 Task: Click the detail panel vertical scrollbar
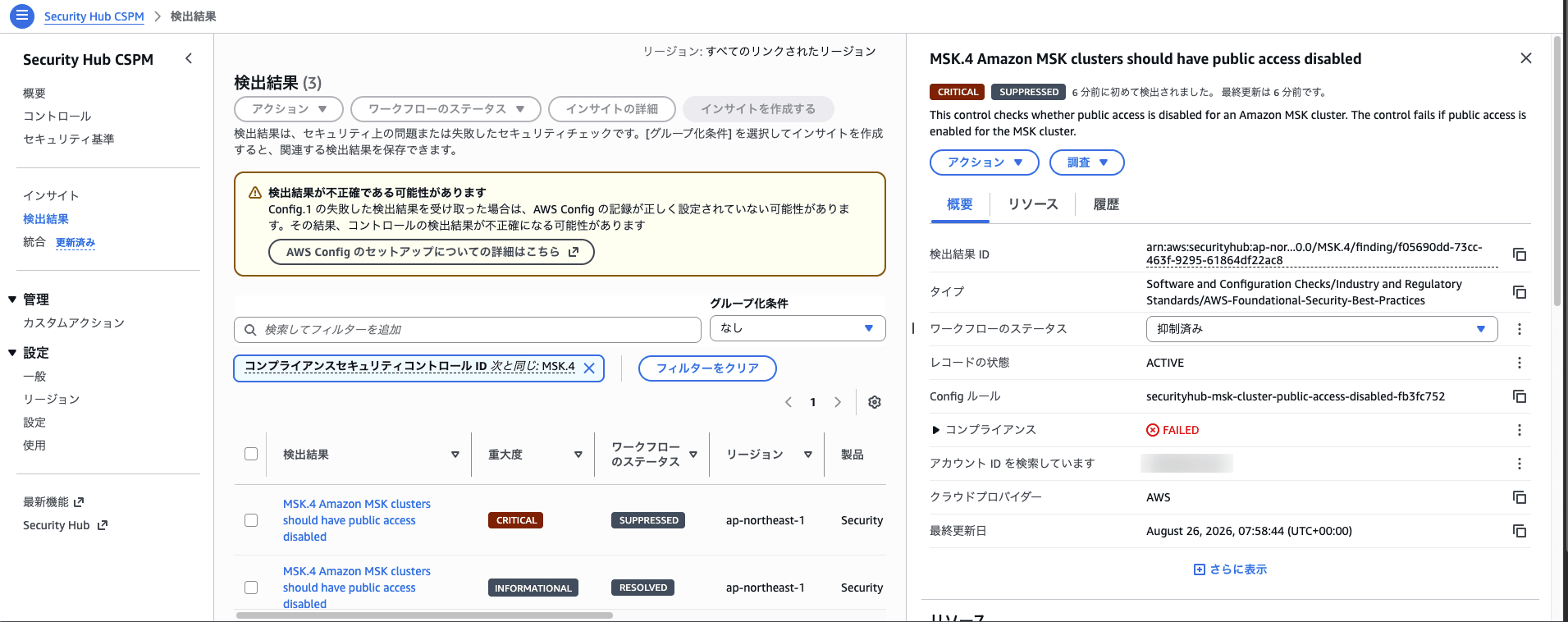(1557, 172)
